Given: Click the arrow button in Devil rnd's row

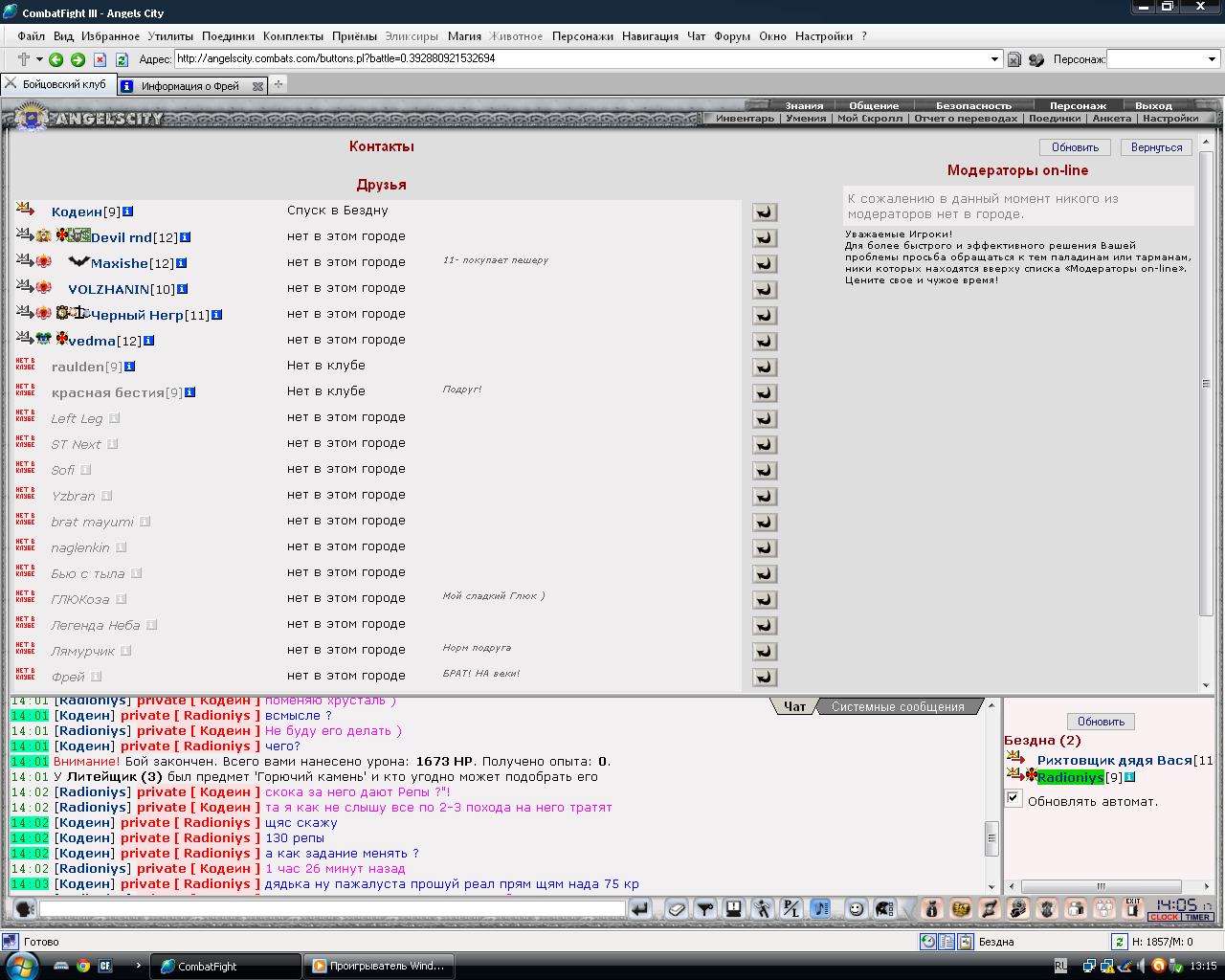Looking at the screenshot, I should click(x=765, y=237).
